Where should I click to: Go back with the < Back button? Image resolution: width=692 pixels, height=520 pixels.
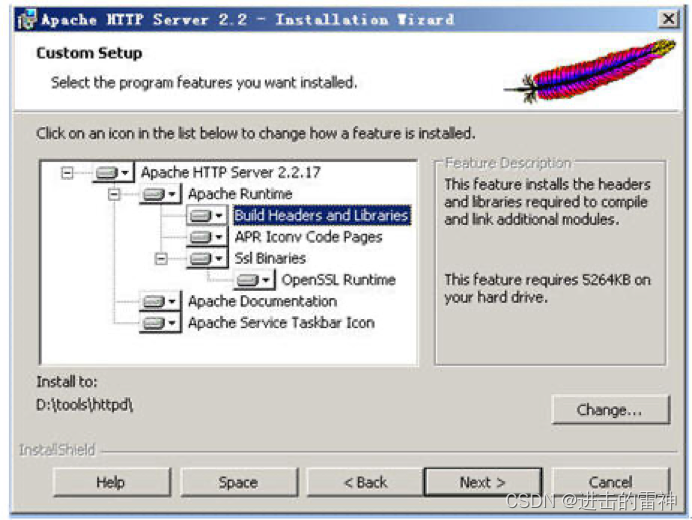[365, 482]
